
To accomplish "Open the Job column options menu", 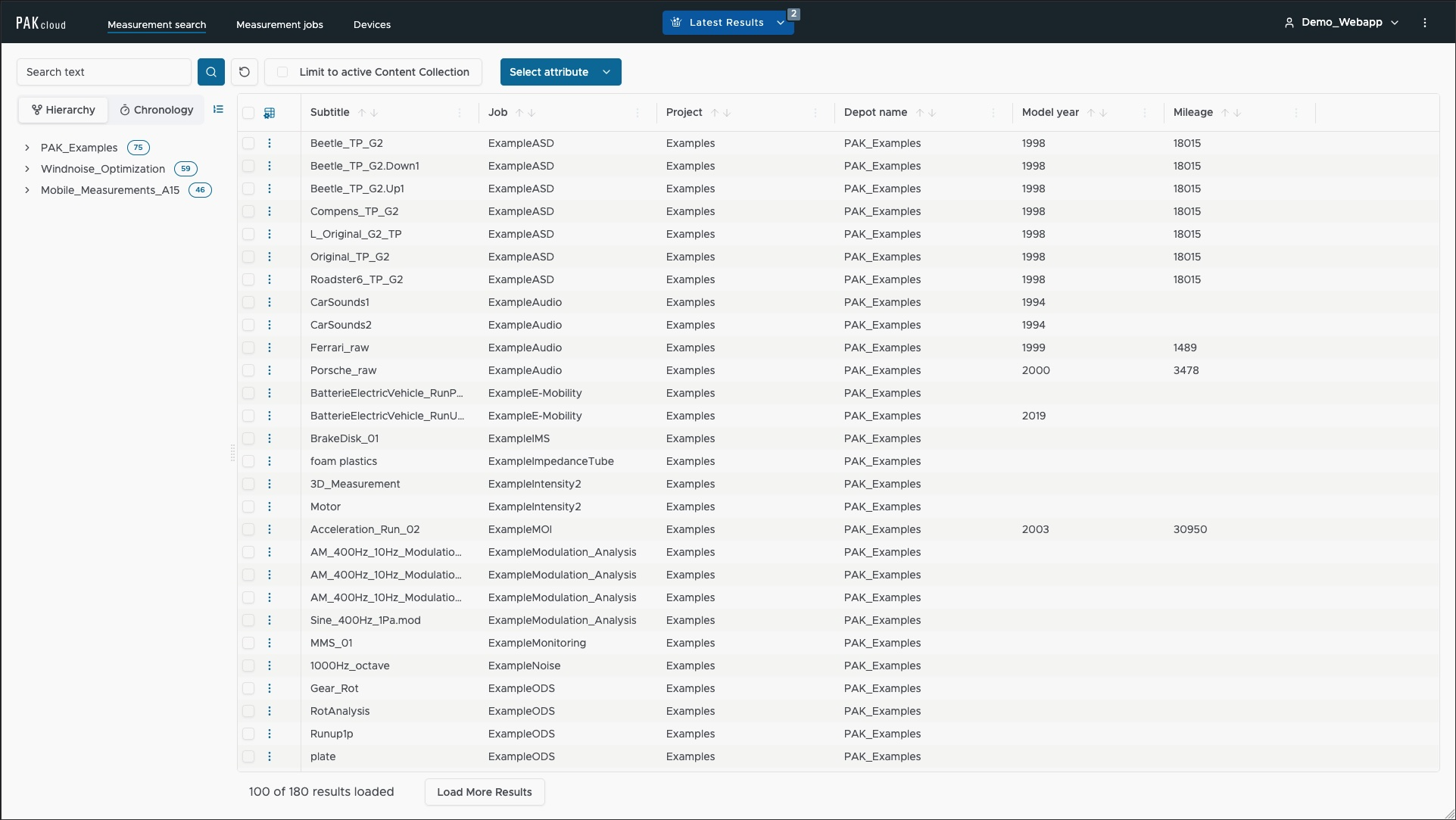I will 638,113.
